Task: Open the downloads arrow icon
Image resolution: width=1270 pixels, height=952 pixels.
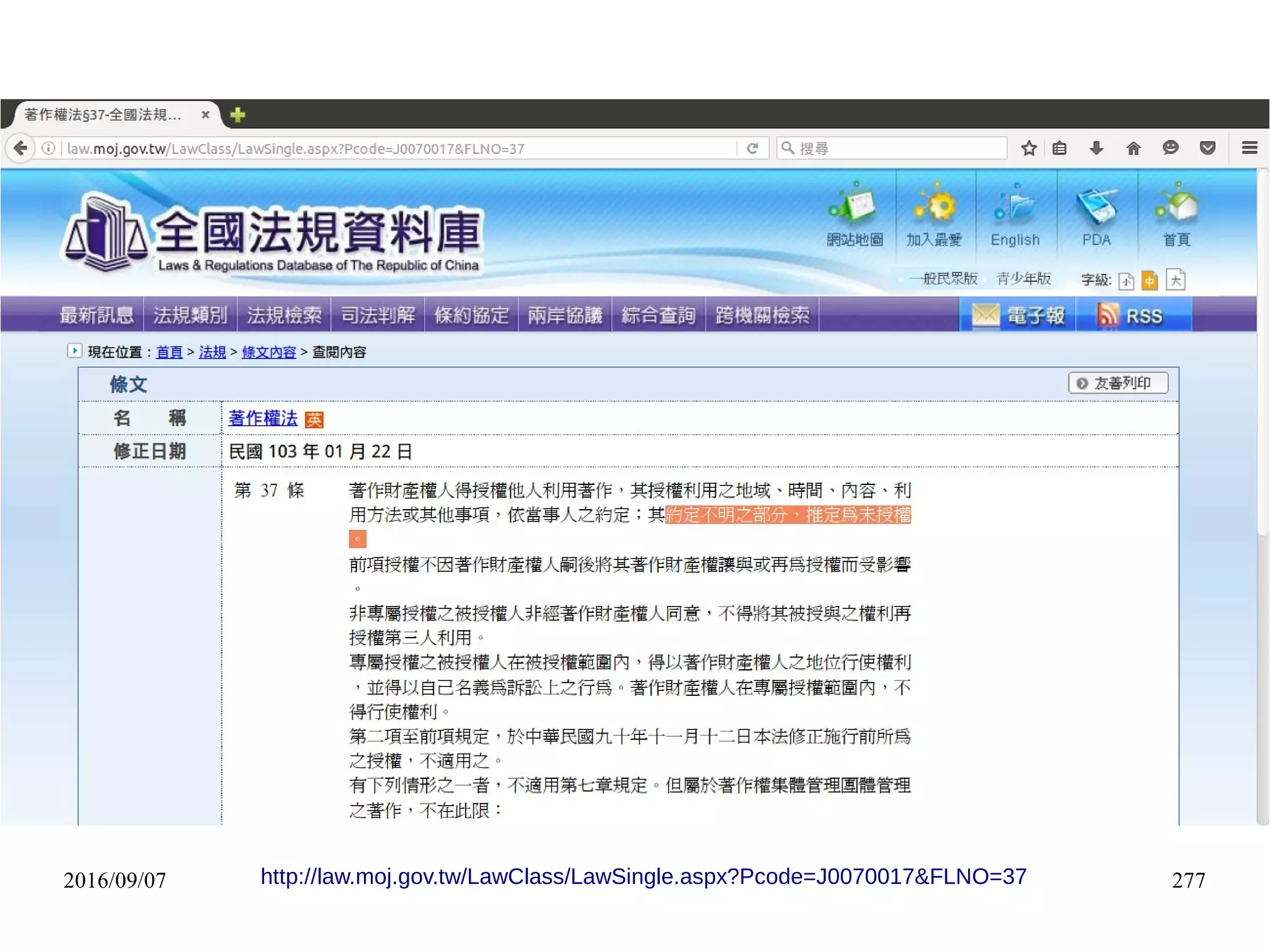Action: (x=1096, y=148)
